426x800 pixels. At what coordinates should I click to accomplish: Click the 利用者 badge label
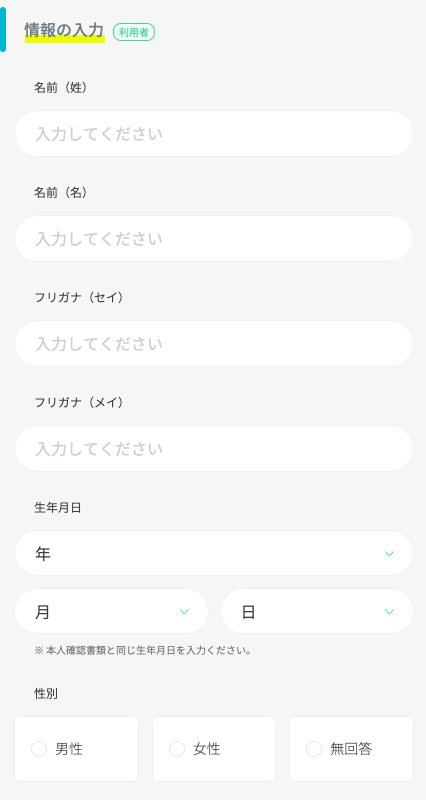(134, 32)
